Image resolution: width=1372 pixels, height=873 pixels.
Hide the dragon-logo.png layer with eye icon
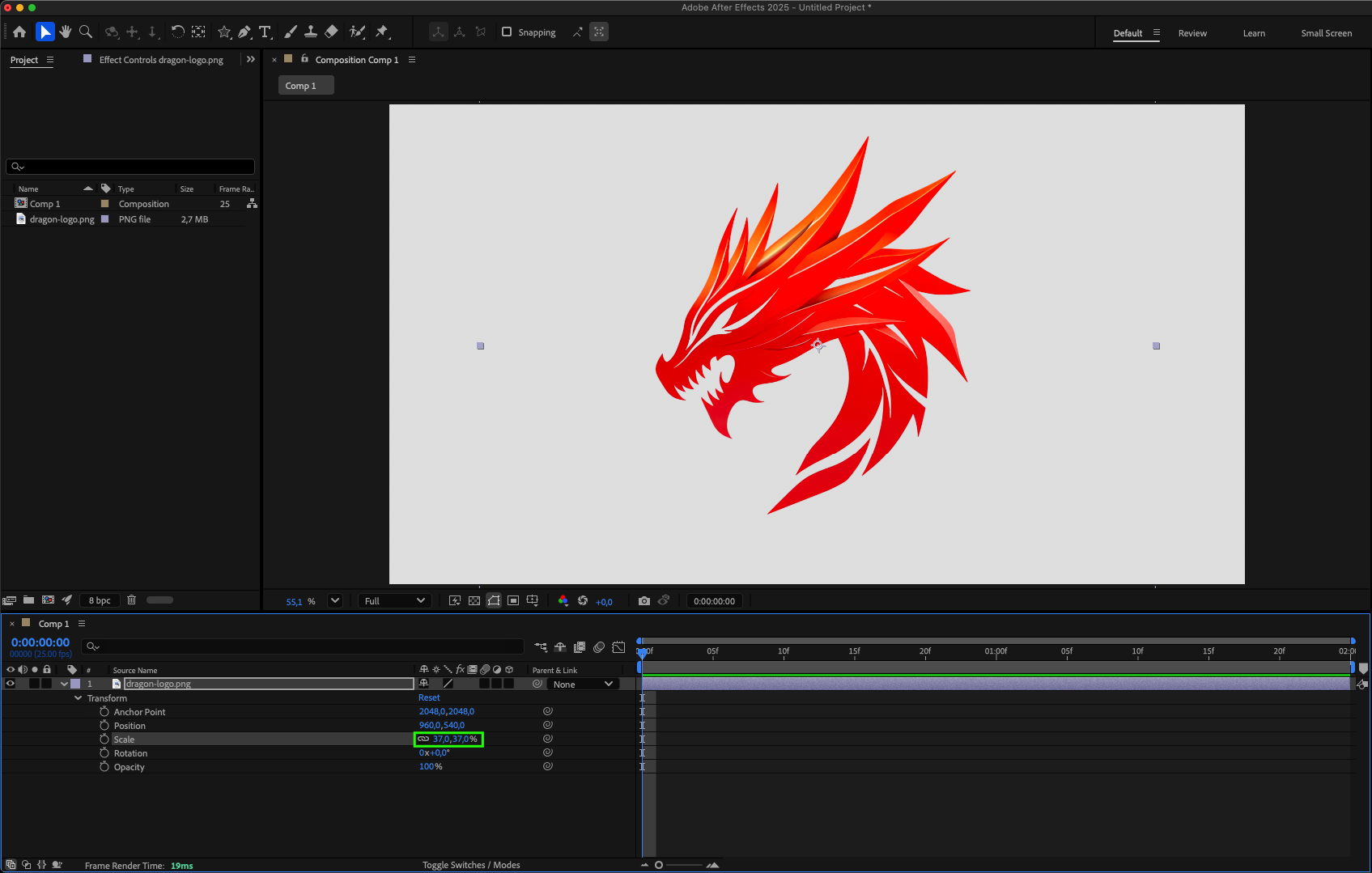(11, 684)
